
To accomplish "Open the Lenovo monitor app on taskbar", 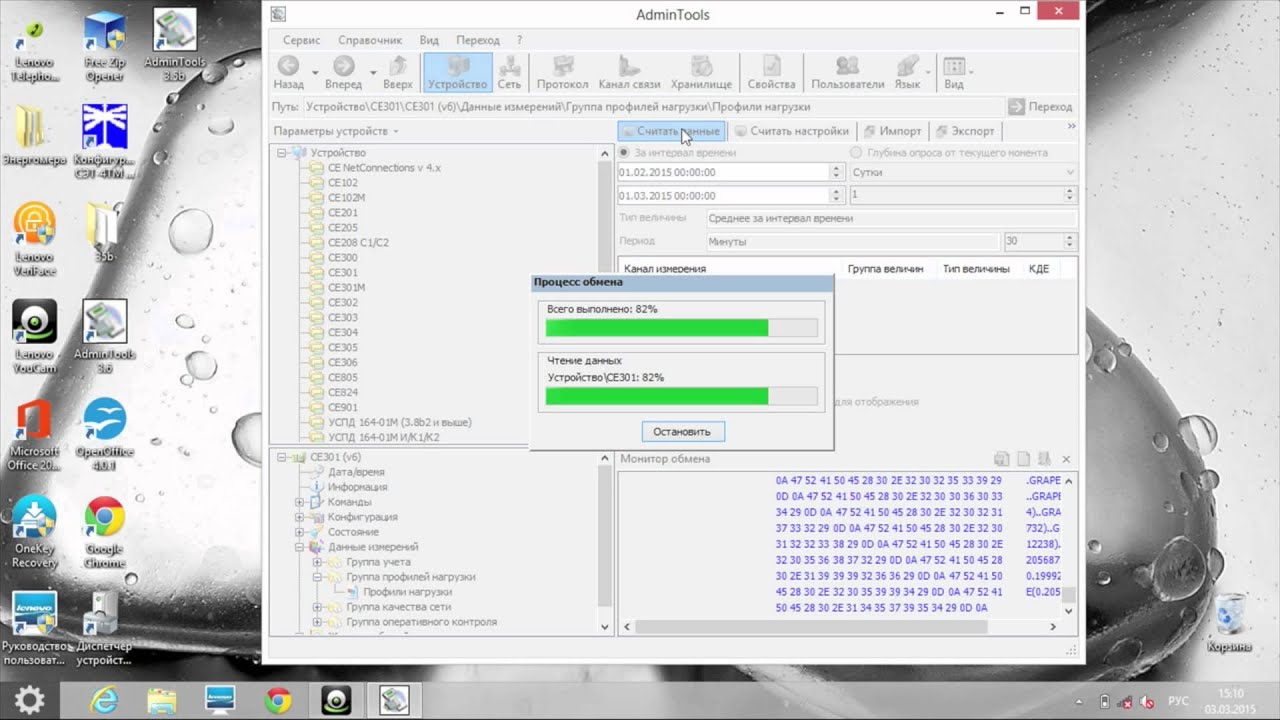I will tap(220, 700).
